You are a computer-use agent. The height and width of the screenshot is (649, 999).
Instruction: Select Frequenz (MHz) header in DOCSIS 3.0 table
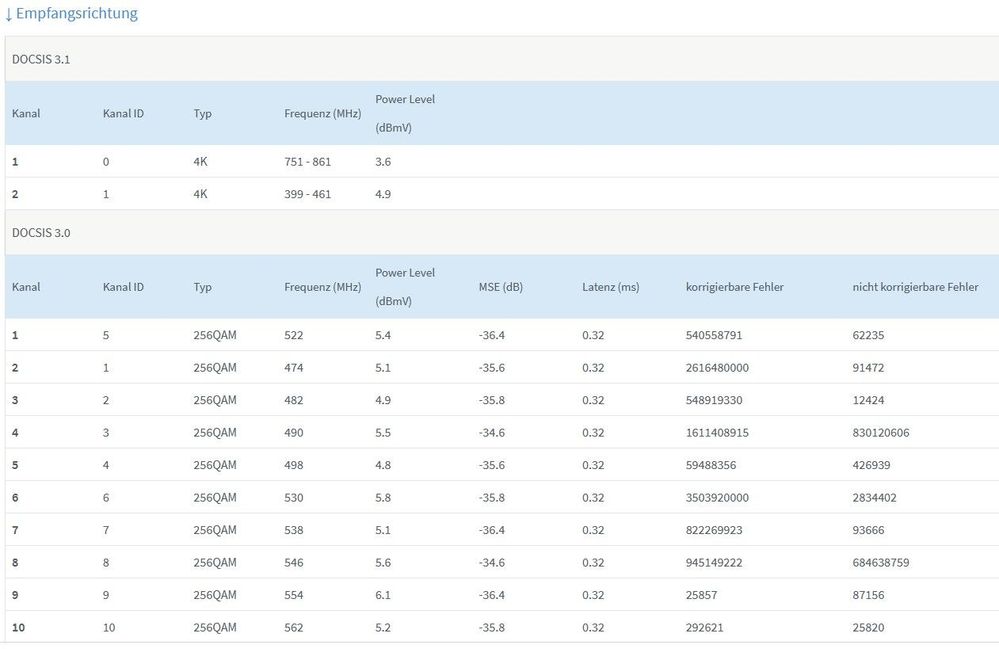(x=322, y=287)
